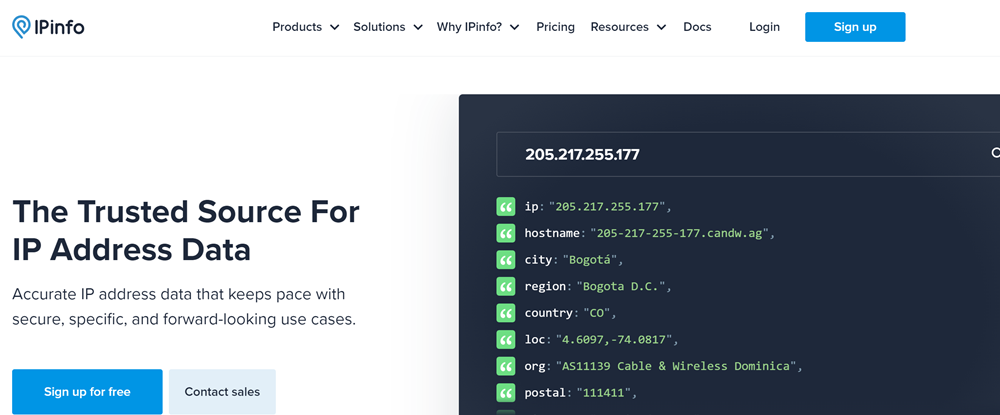Open the Docs page
Screen dimensions: 1000x415
click(697, 27)
